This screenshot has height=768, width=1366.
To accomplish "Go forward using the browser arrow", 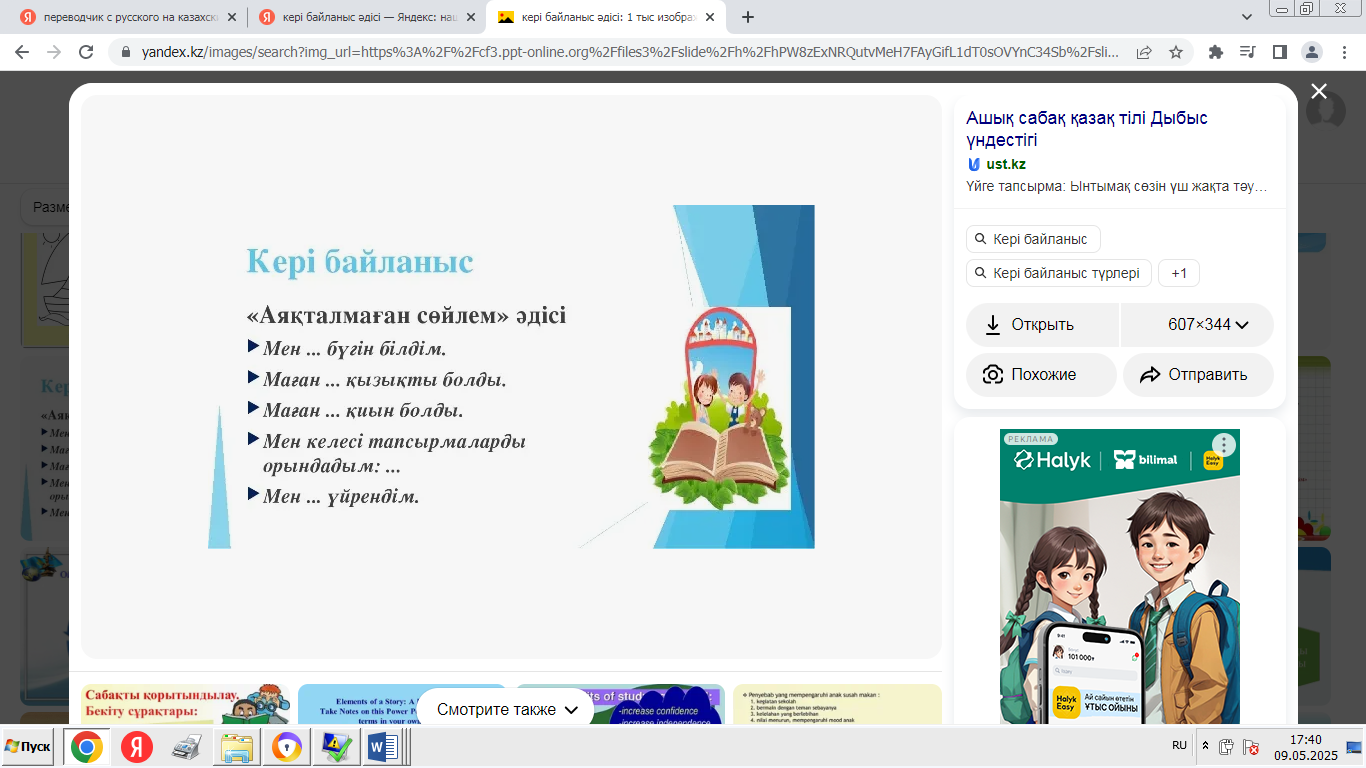I will click(54, 52).
